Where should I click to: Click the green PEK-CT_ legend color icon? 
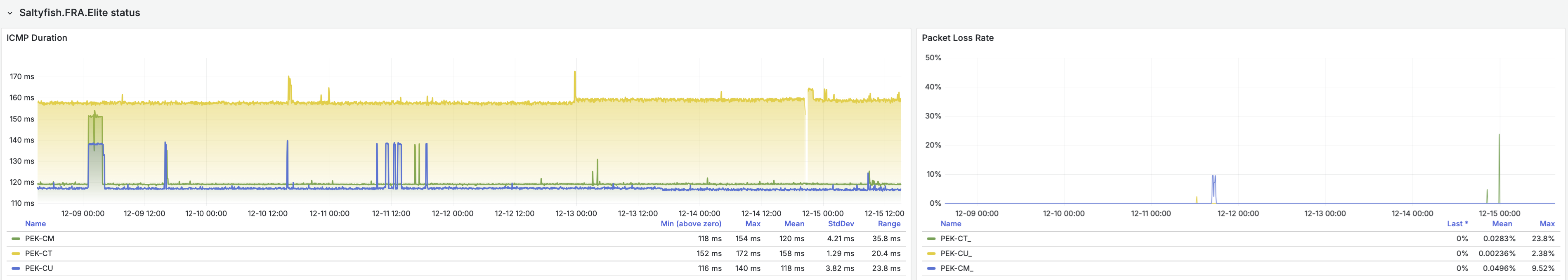[x=931, y=239]
